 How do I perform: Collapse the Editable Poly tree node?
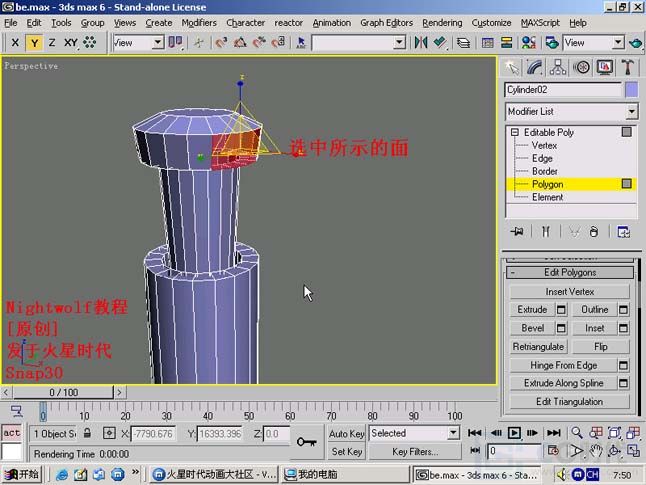515,132
